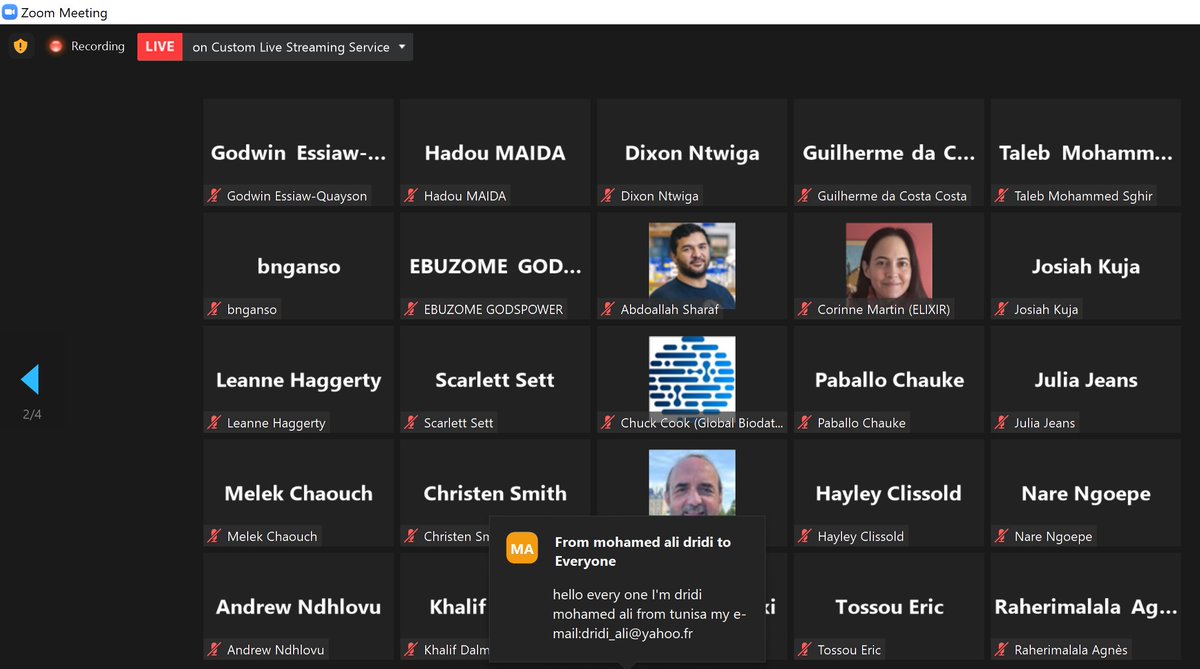Click muted mic icon beside bnganso
The height and width of the screenshot is (669, 1200).
coord(214,309)
